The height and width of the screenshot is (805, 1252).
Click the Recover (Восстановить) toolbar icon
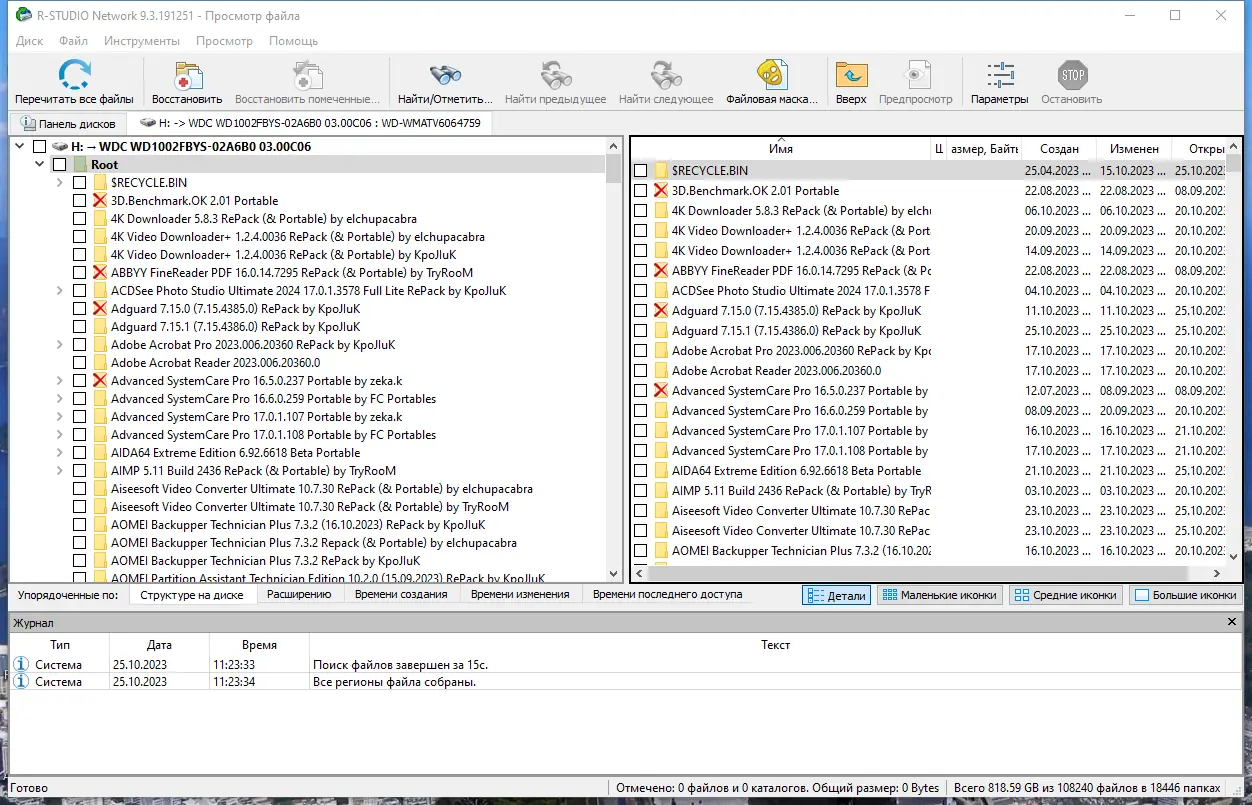187,76
